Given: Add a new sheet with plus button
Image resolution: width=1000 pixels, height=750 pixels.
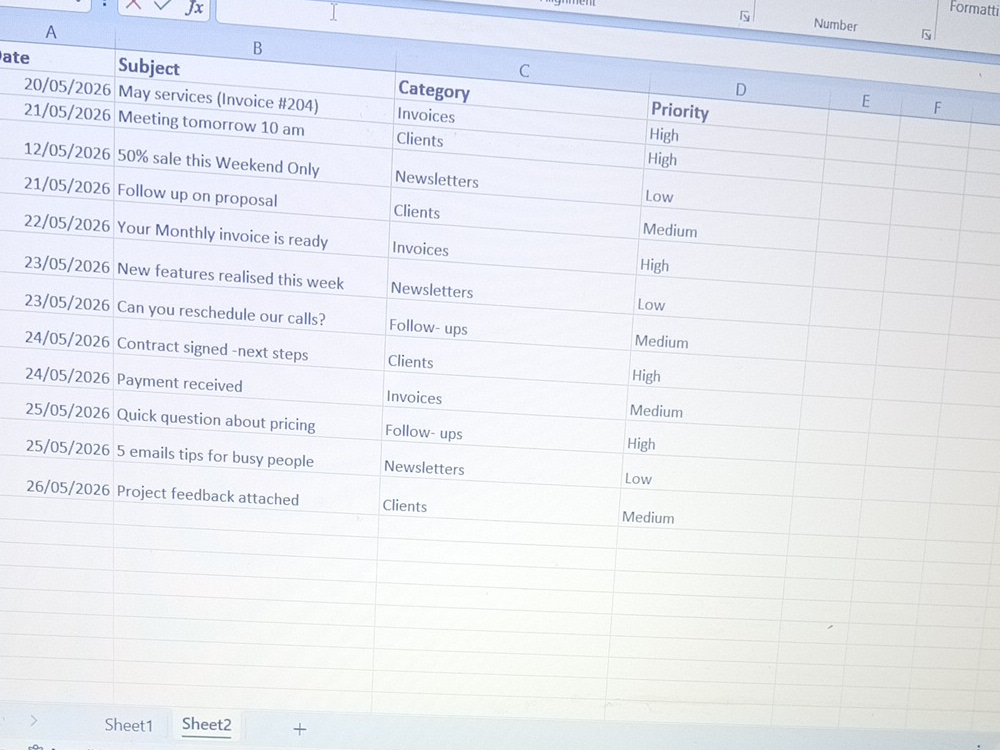Looking at the screenshot, I should point(300,728).
